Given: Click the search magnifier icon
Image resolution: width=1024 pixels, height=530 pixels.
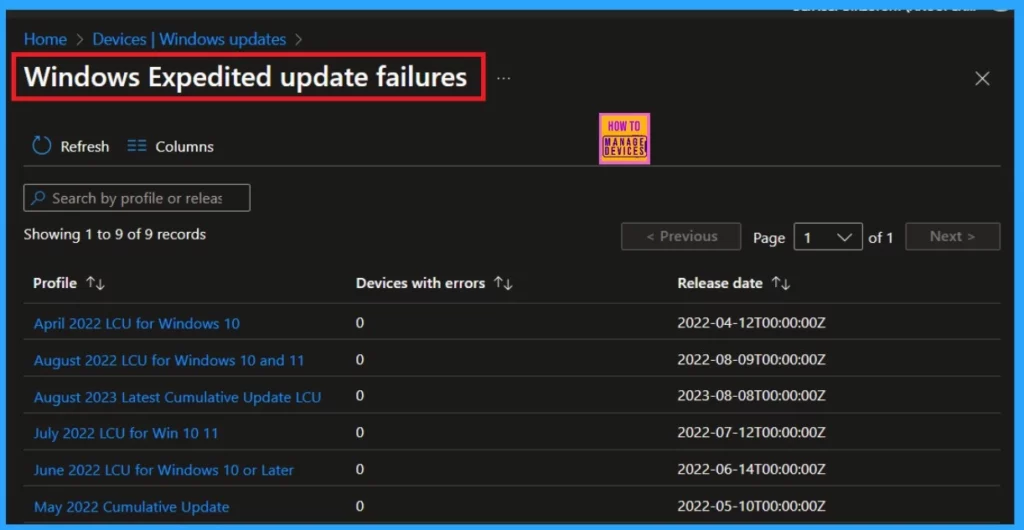Looking at the screenshot, I should 39,198.
